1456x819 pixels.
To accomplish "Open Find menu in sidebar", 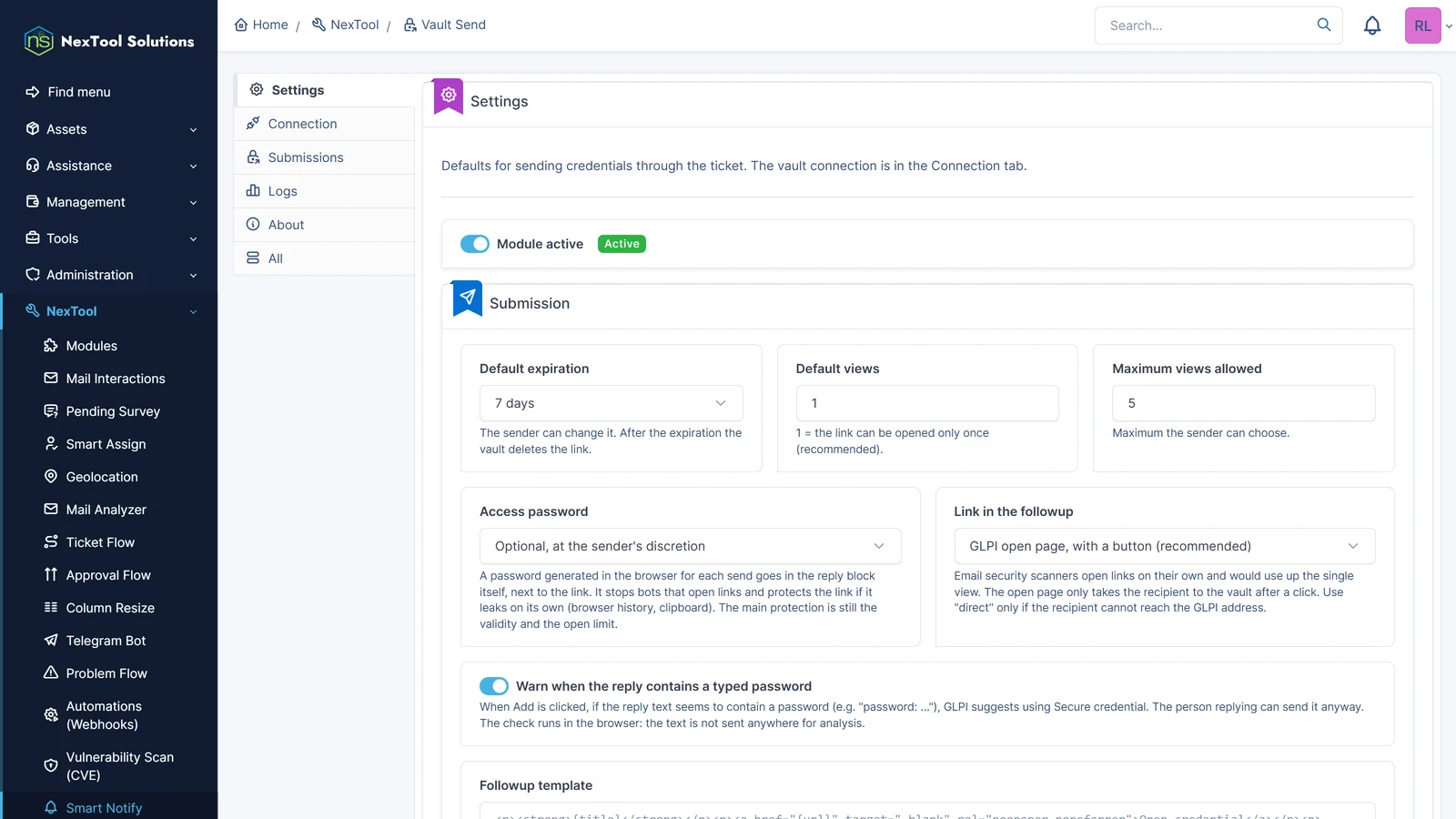I will [x=109, y=92].
